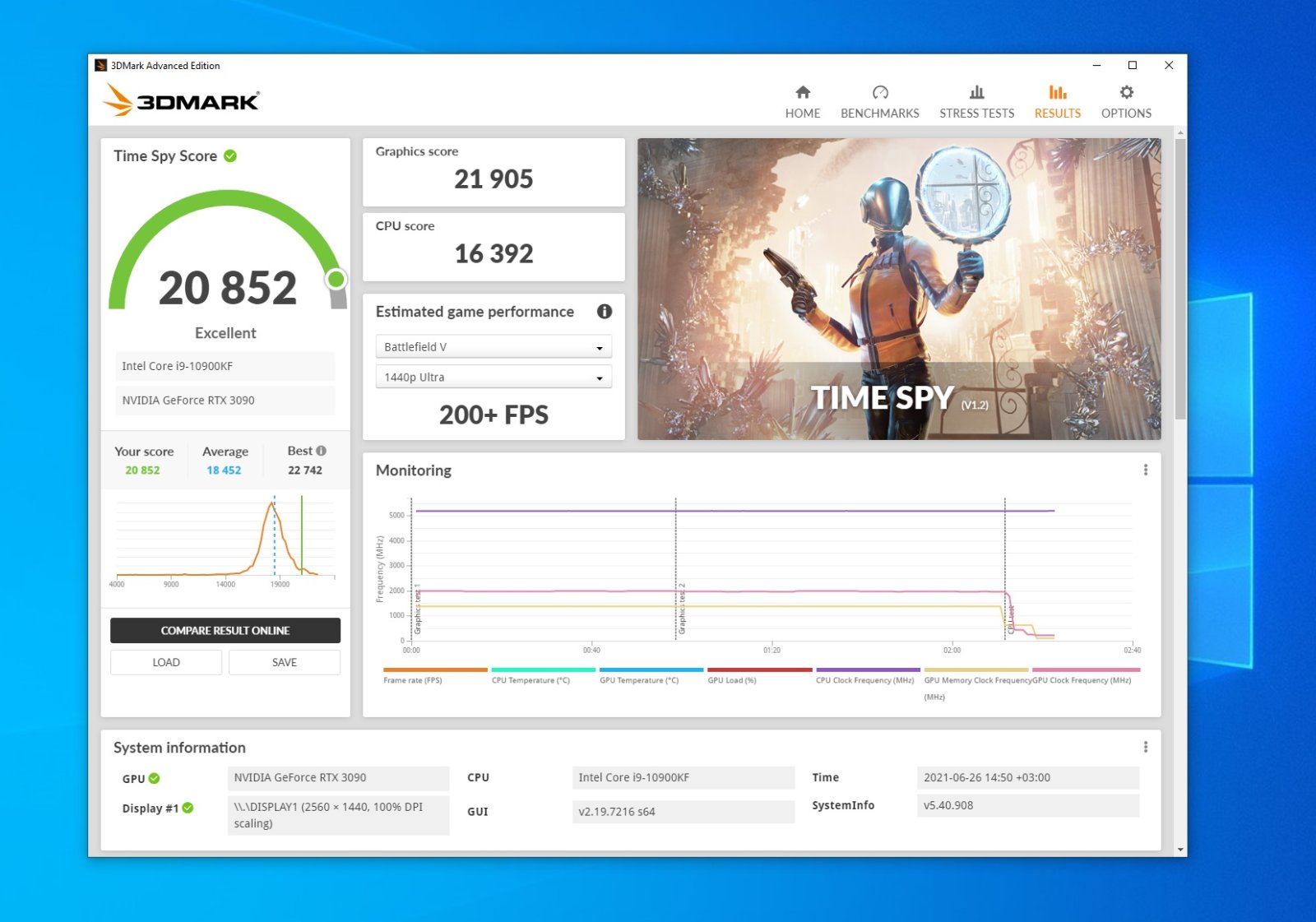Image resolution: width=1316 pixels, height=922 pixels.
Task: Click the scrollbar down arrow
Action: (x=1180, y=850)
